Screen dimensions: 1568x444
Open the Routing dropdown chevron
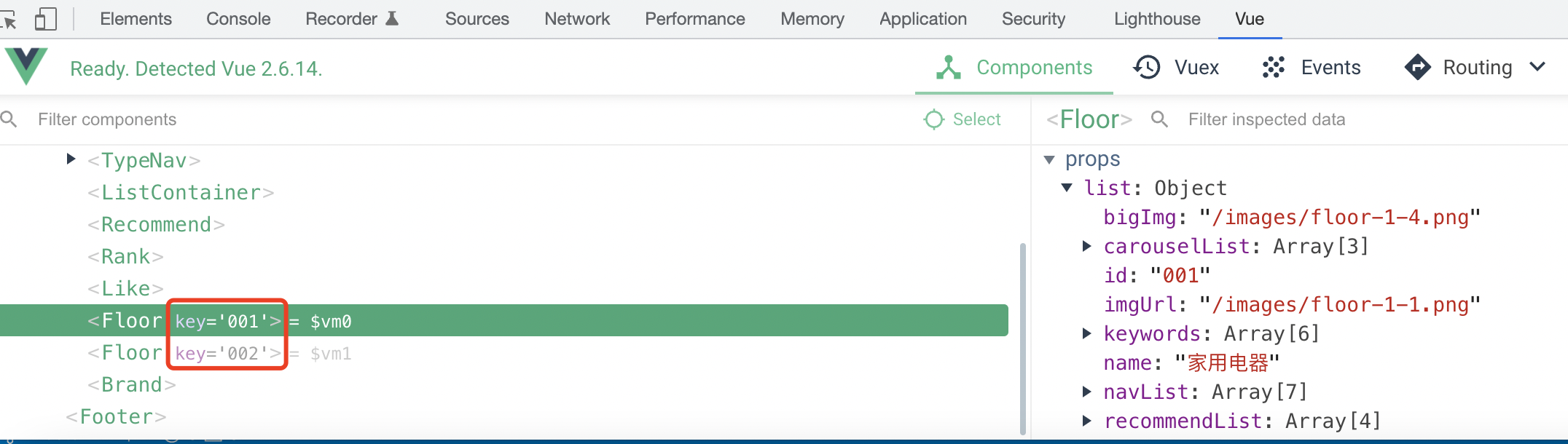[1537, 68]
